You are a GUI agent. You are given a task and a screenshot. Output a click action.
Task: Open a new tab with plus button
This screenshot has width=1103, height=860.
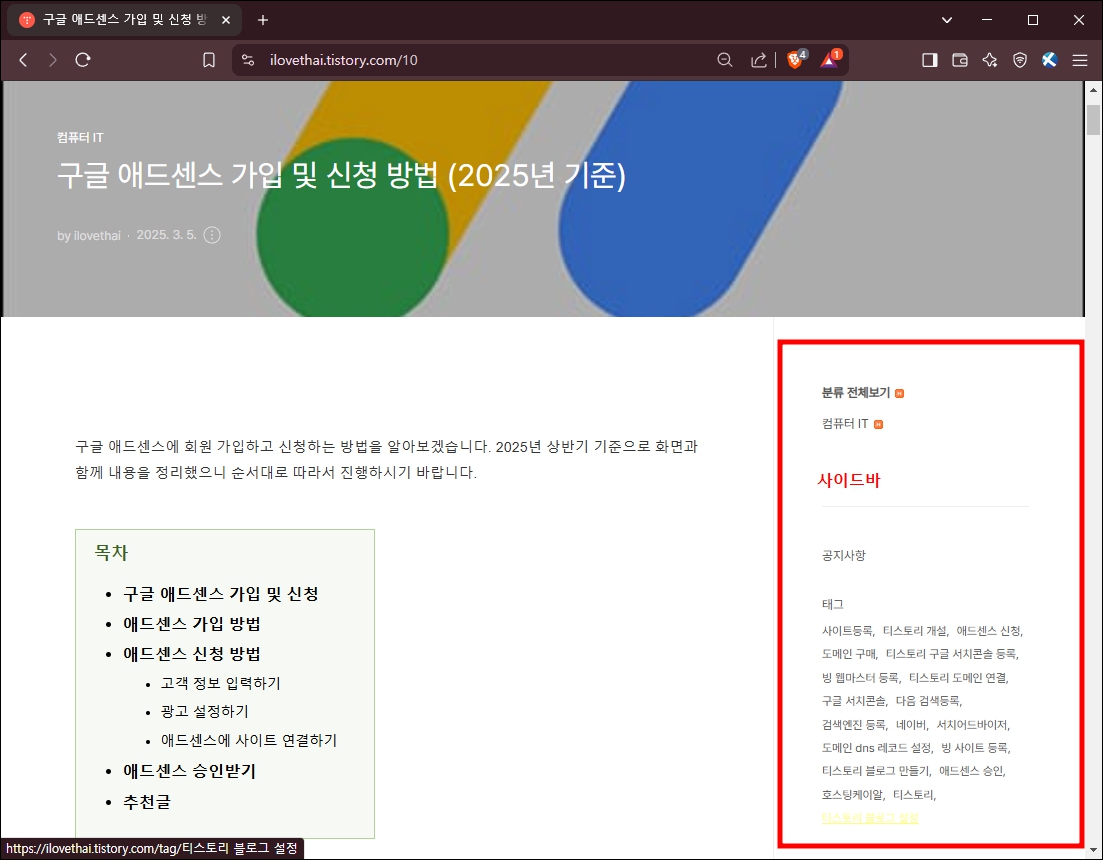coord(263,20)
